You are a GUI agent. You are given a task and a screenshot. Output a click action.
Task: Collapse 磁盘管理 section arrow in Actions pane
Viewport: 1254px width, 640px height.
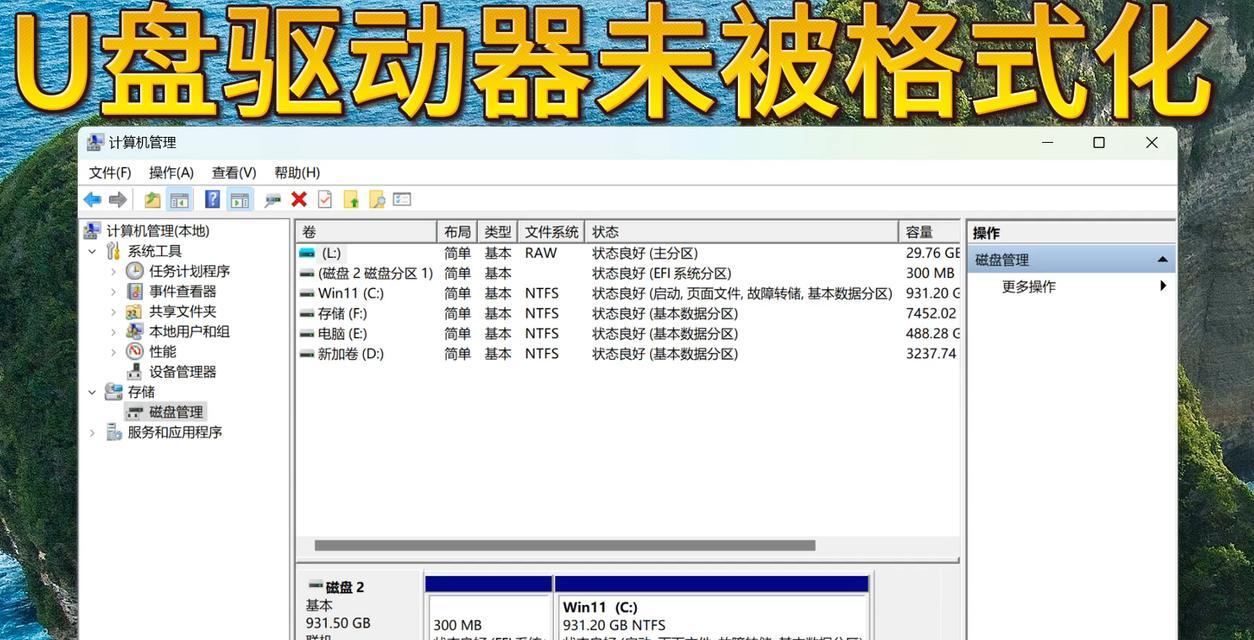click(x=1162, y=260)
